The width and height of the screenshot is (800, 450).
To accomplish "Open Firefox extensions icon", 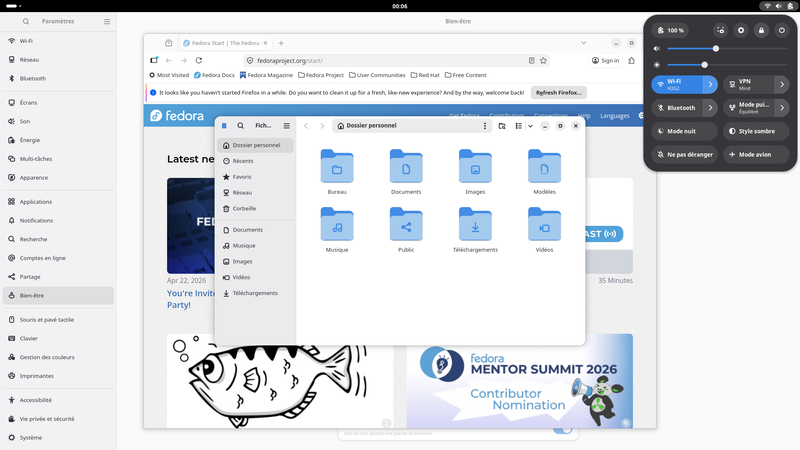I will [632, 60].
